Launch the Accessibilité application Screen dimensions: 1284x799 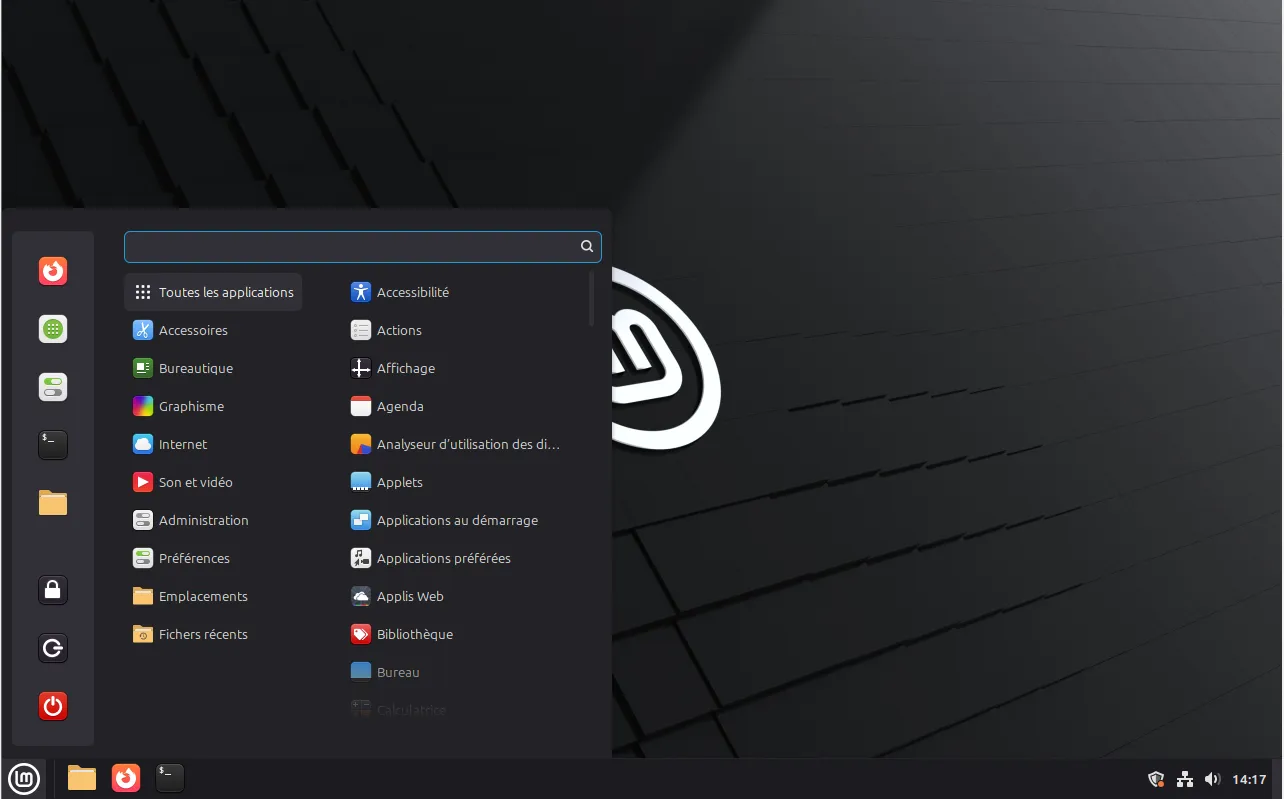pos(412,292)
